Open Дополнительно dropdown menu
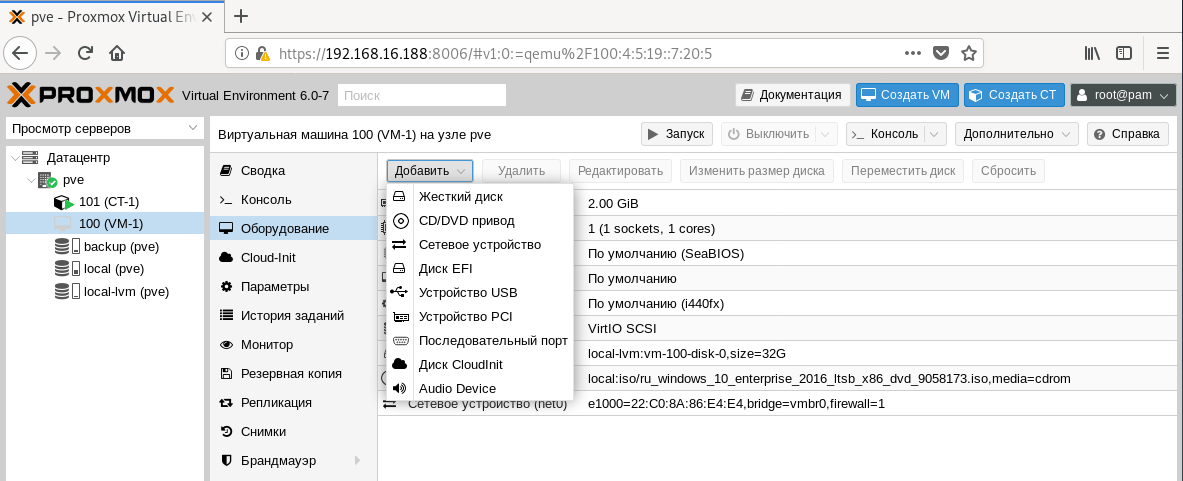 1016,134
